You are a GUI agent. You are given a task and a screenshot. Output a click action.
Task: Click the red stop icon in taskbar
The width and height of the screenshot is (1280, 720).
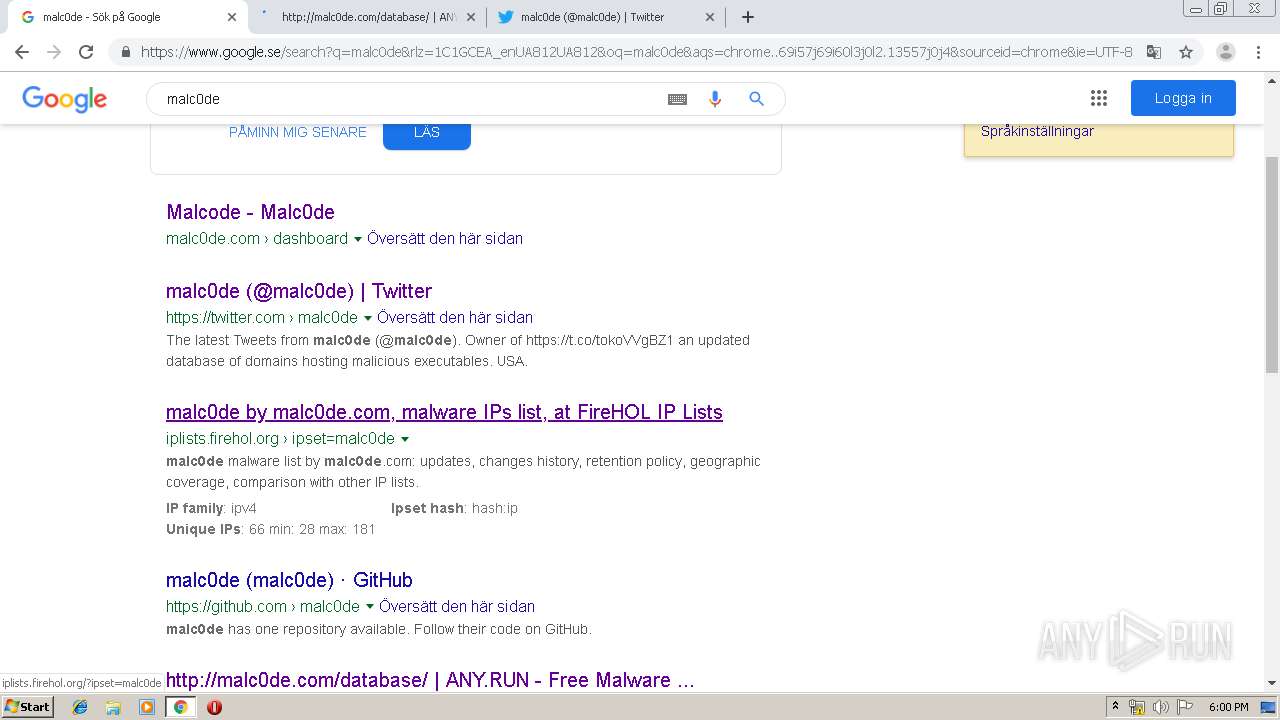coord(214,707)
